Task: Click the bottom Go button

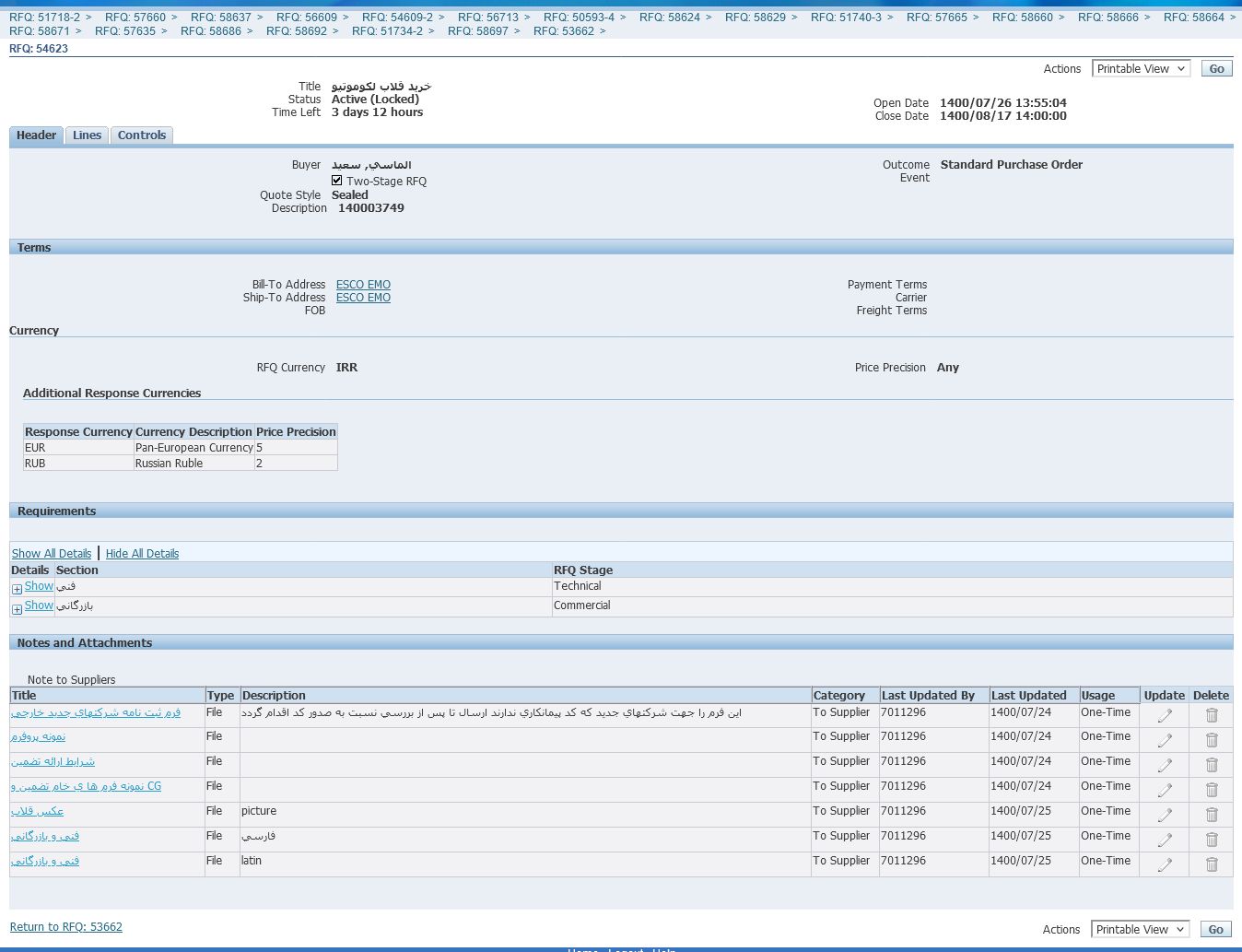Action: coord(1215,929)
